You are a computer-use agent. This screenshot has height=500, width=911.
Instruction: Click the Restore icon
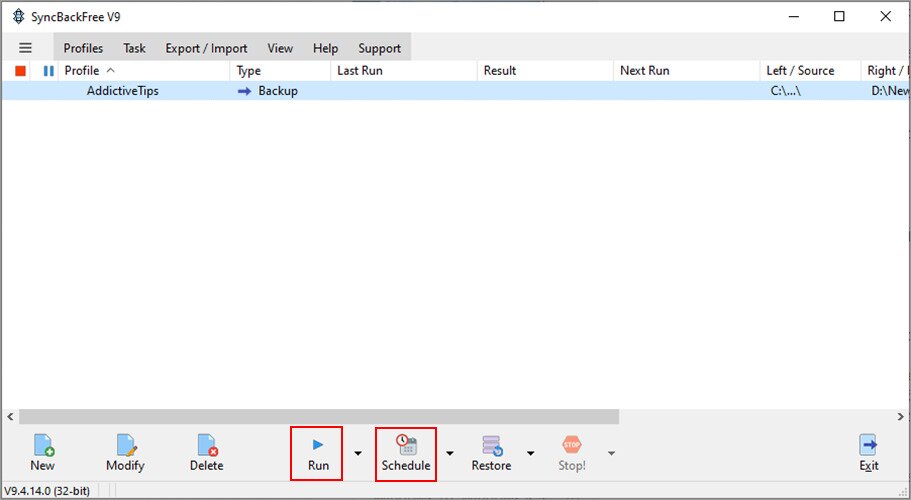coord(492,453)
